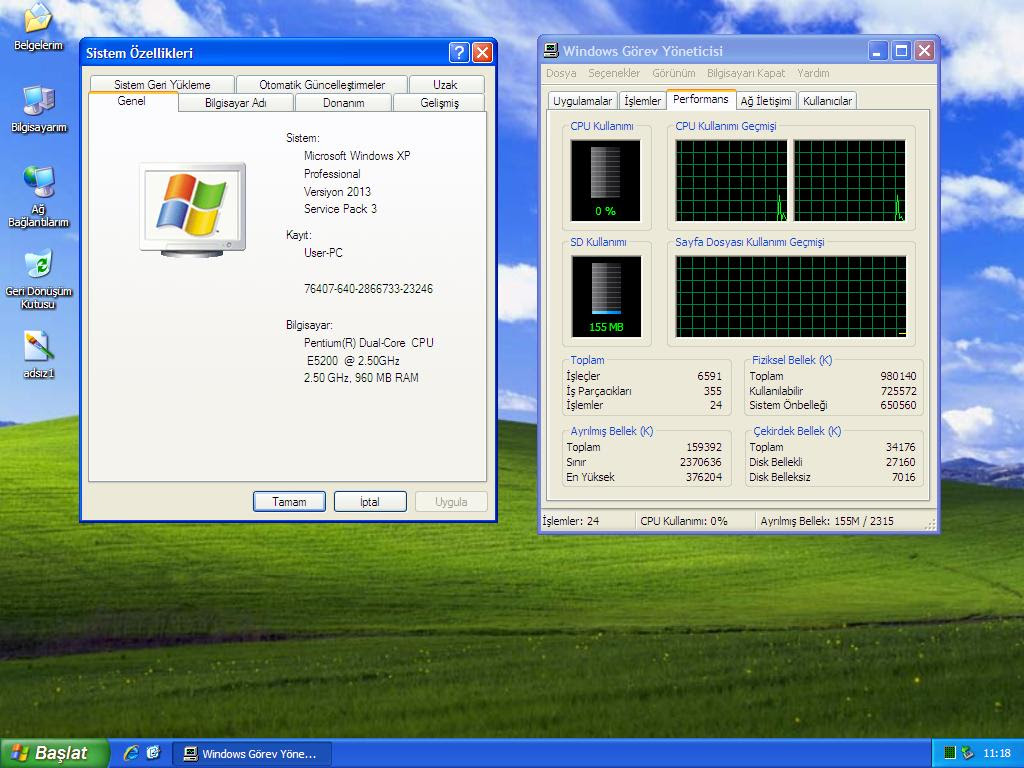This screenshot has width=1024, height=768.
Task: Click the User-PC registration text
Action: point(323,253)
